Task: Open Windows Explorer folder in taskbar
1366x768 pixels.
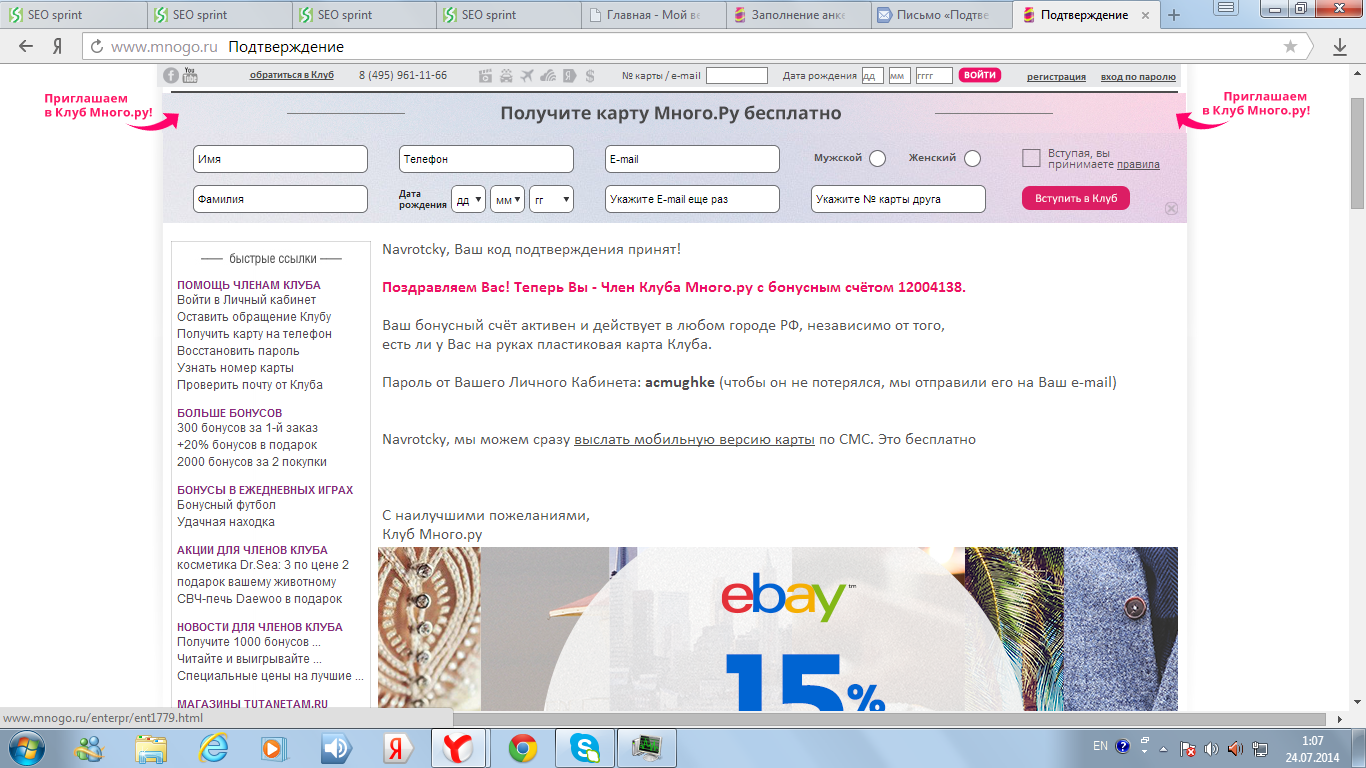Action: (151, 747)
